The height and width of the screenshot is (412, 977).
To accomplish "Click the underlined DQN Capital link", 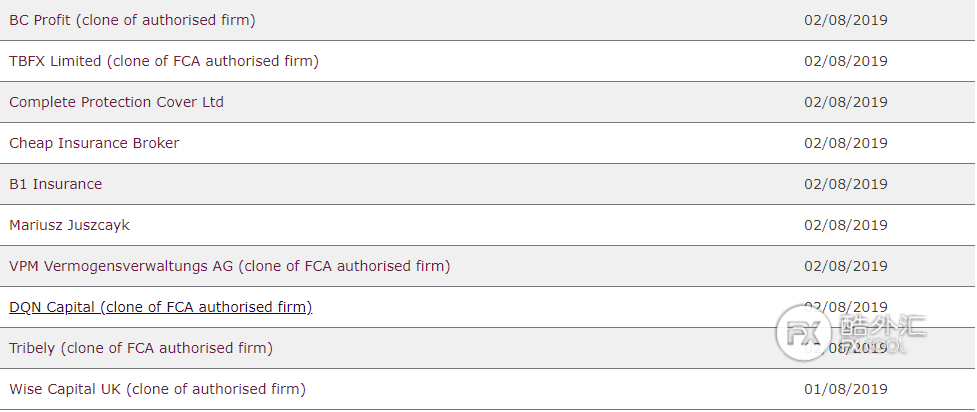I will (160, 307).
